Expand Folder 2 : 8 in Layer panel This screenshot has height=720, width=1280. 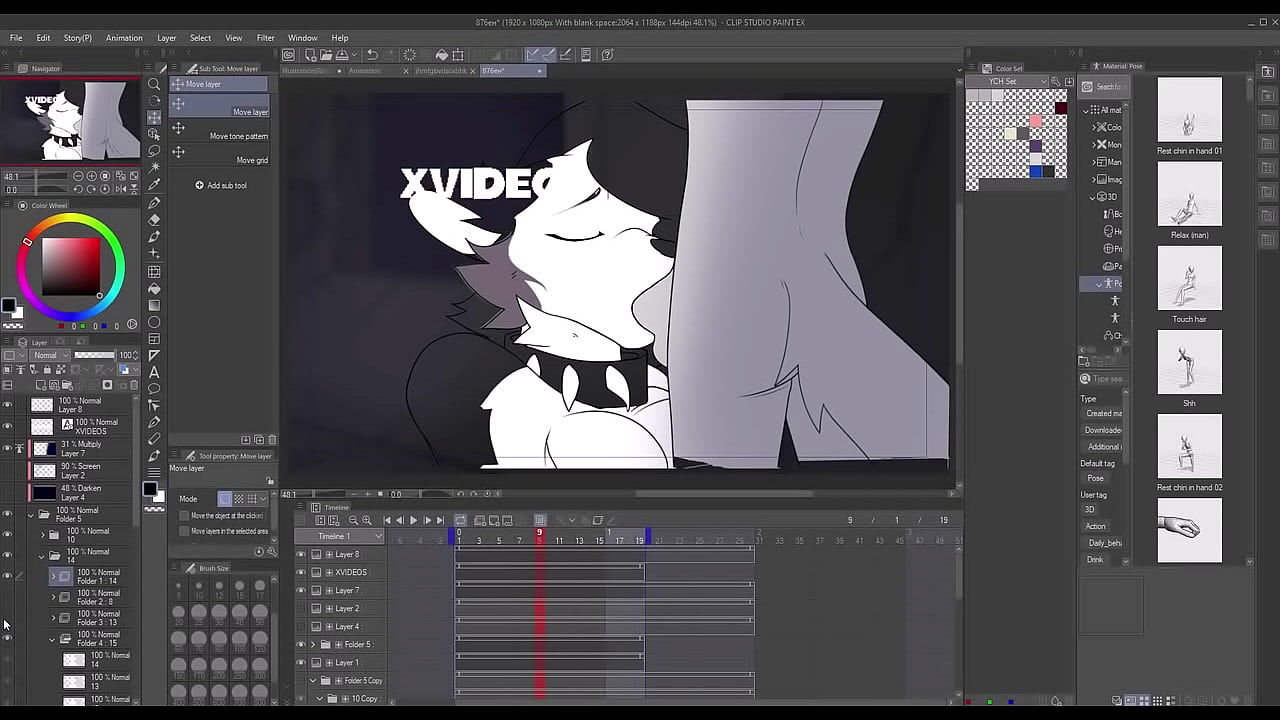54,597
